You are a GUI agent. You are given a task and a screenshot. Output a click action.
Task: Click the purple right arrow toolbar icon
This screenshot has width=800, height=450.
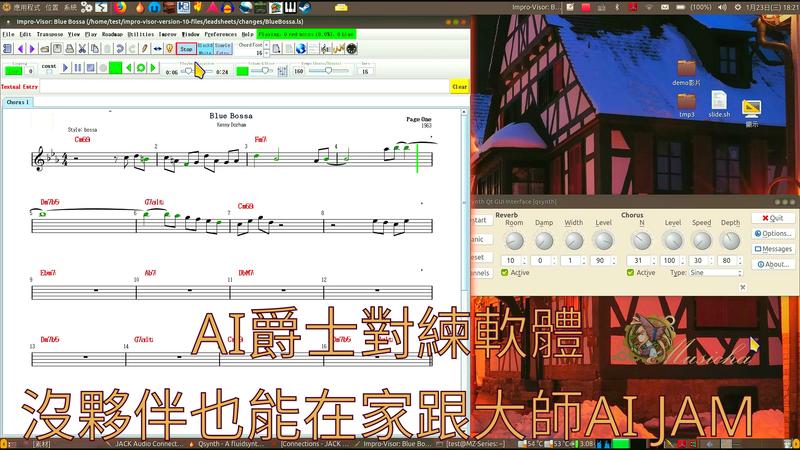[x=32, y=48]
